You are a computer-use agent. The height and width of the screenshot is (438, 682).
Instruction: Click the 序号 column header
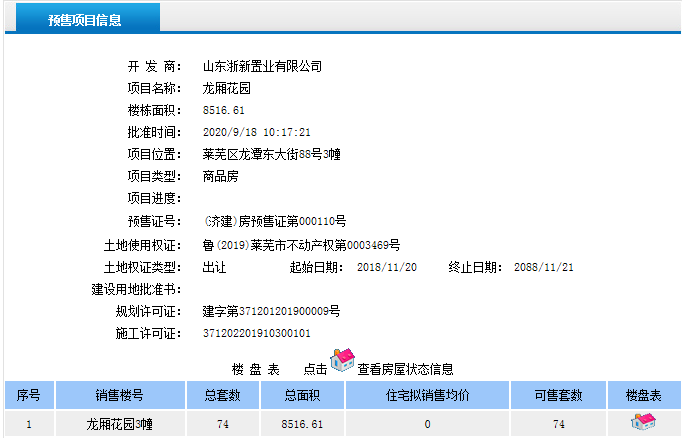pyautogui.click(x=29, y=395)
